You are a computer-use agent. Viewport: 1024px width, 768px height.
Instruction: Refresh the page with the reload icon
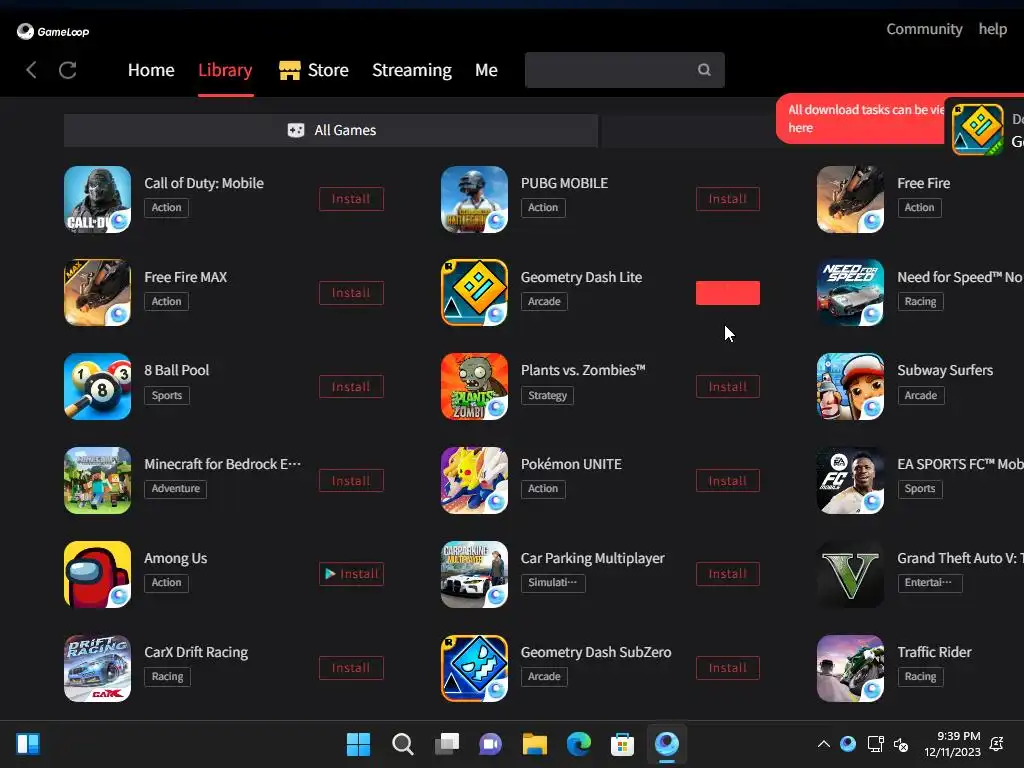pos(68,70)
